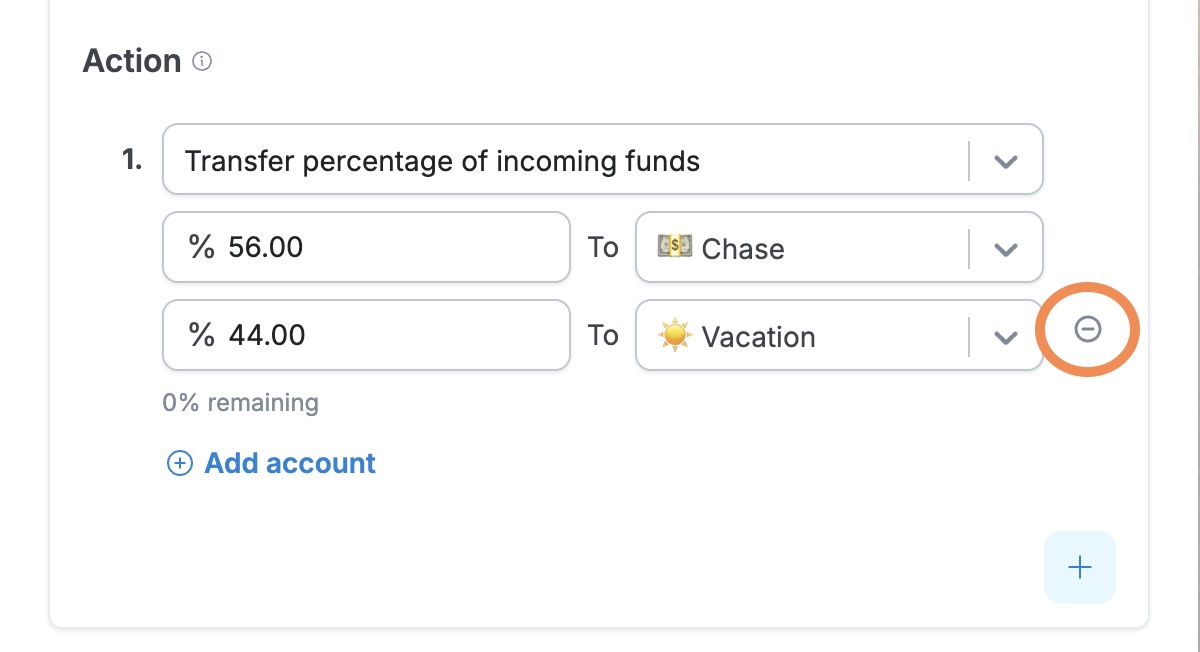
Task: Remove the Vacation account row with minus icon
Action: pyautogui.click(x=1087, y=329)
